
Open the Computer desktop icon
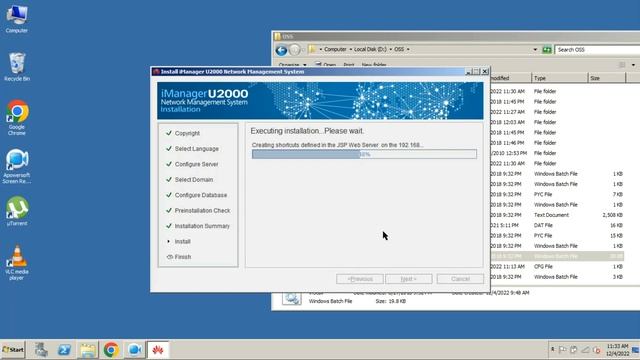point(17,19)
